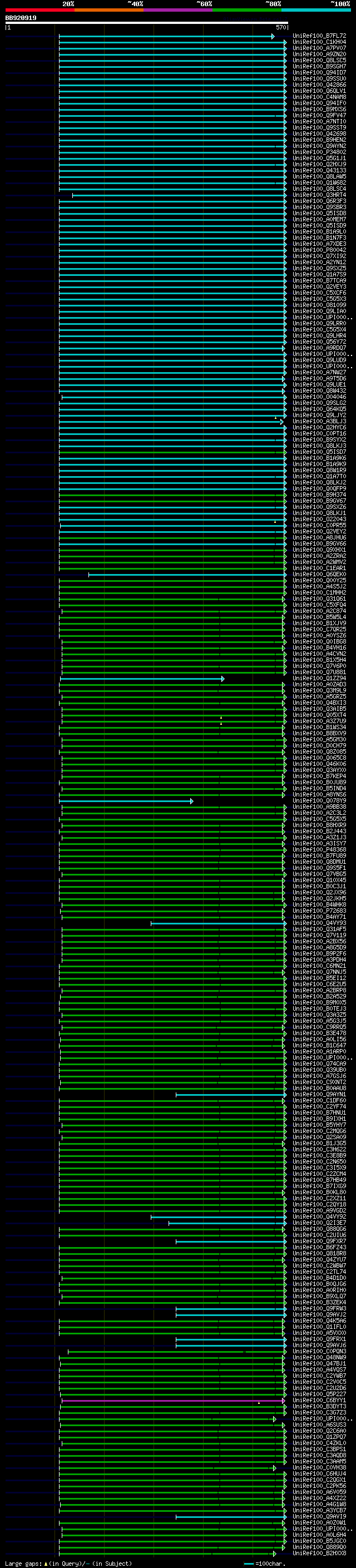
Task: Select the UniRef100_B8BXV9 label
Action: pos(319,734)
